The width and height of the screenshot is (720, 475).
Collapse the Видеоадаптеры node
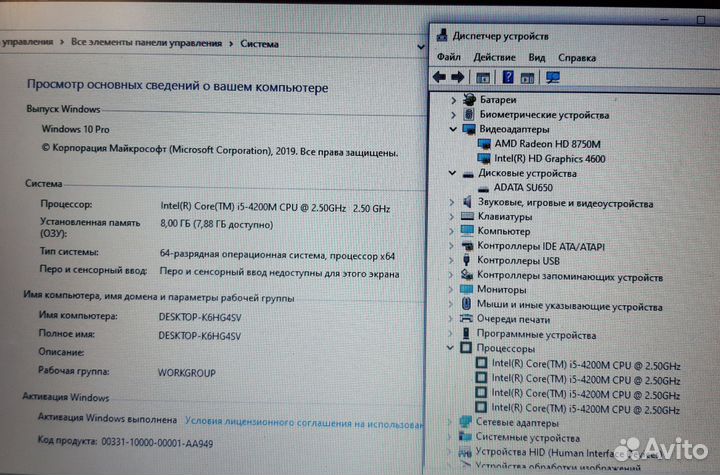pyautogui.click(x=453, y=129)
